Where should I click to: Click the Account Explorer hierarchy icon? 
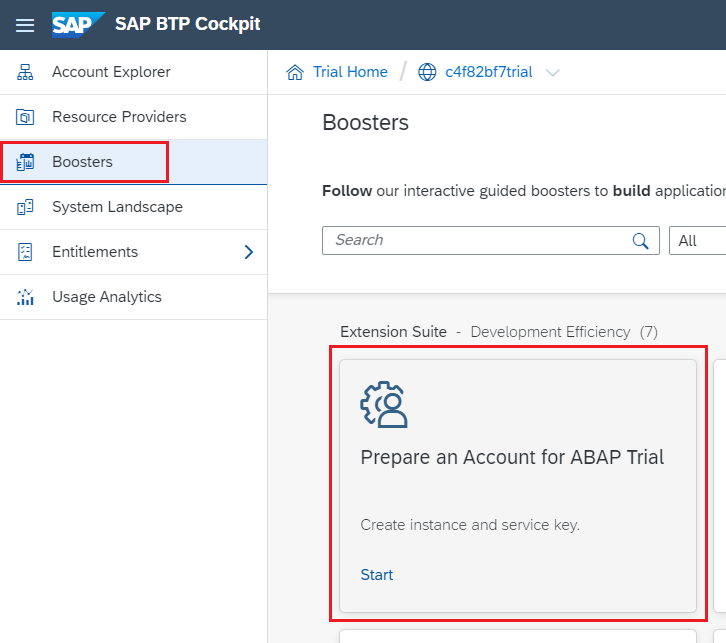(x=25, y=72)
